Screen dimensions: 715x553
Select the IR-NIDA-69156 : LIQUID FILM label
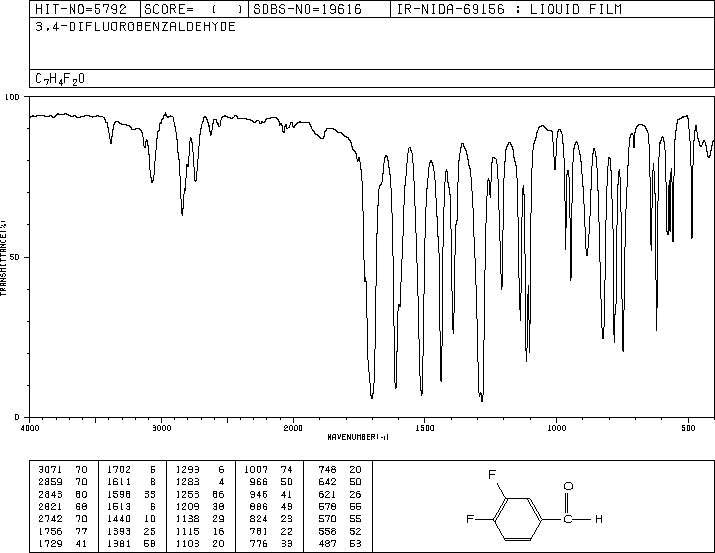point(509,9)
